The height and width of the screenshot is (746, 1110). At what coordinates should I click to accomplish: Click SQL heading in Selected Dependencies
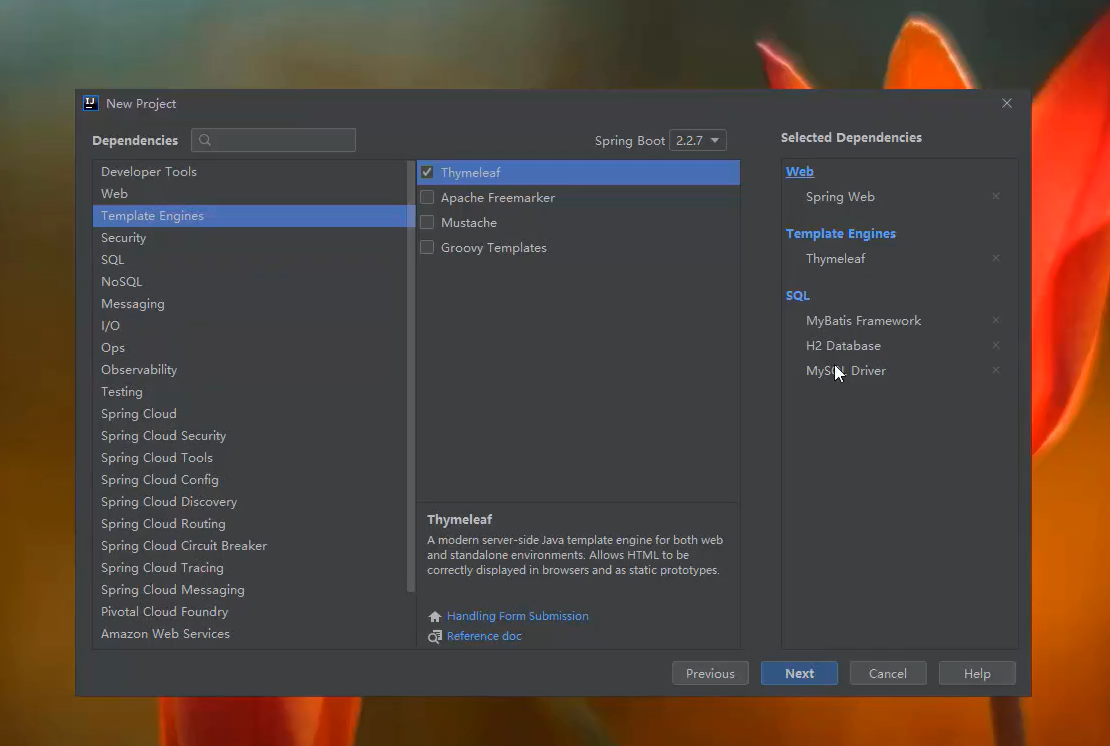(x=797, y=296)
